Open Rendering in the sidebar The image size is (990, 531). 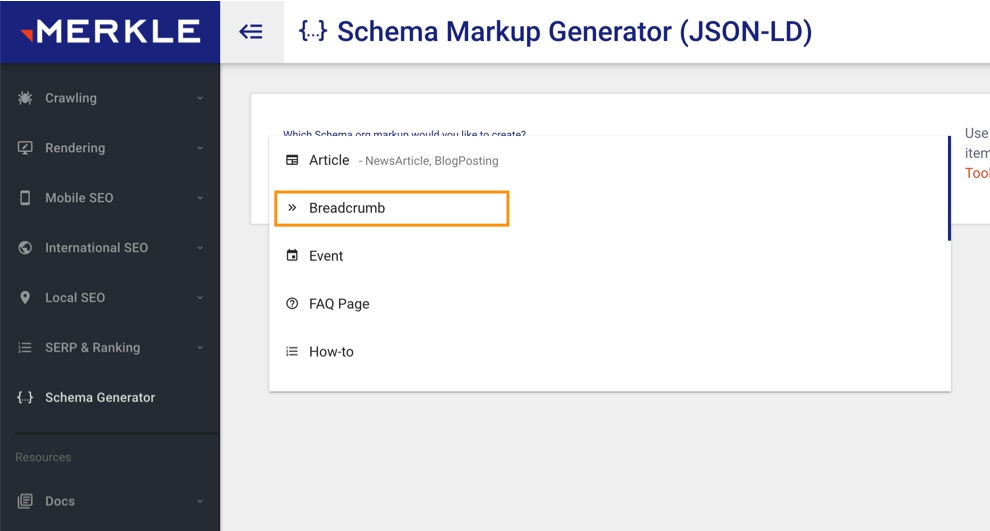pos(110,148)
